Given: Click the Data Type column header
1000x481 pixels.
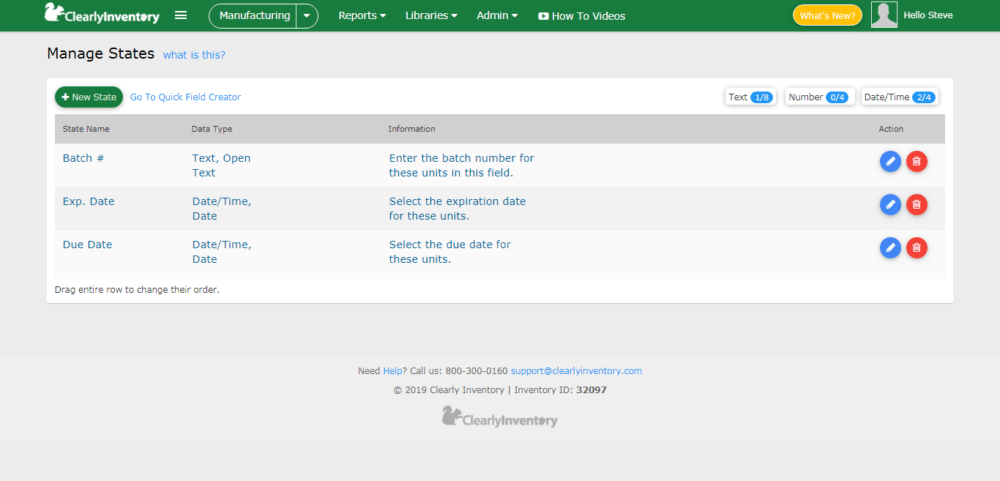Looking at the screenshot, I should click(212, 129).
